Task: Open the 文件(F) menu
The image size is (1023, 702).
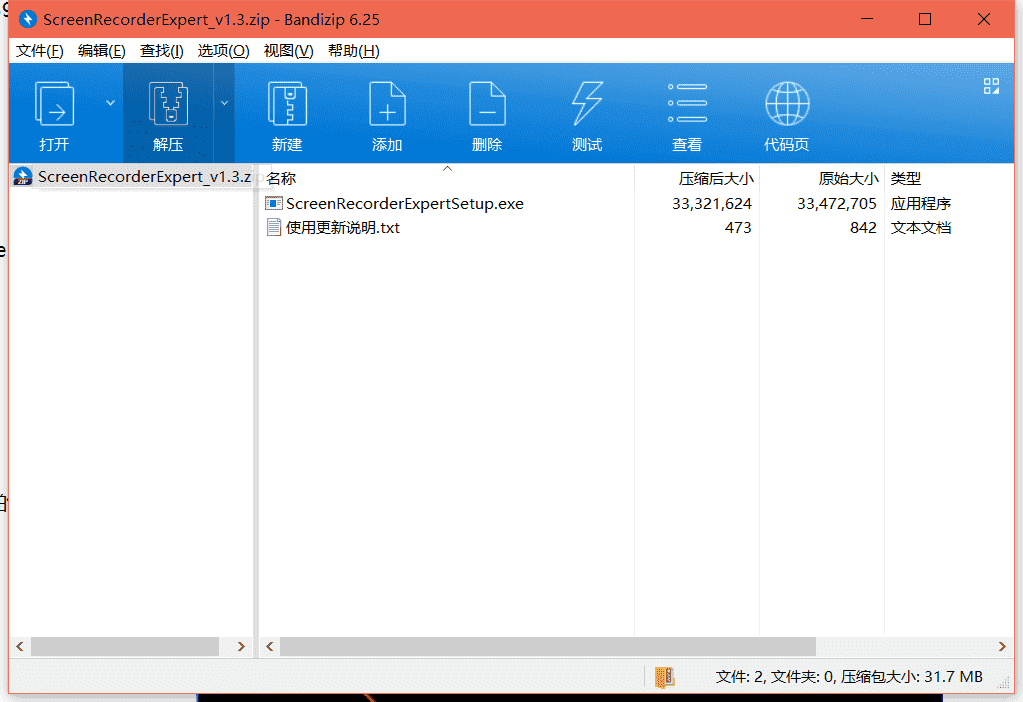Action: click(39, 51)
